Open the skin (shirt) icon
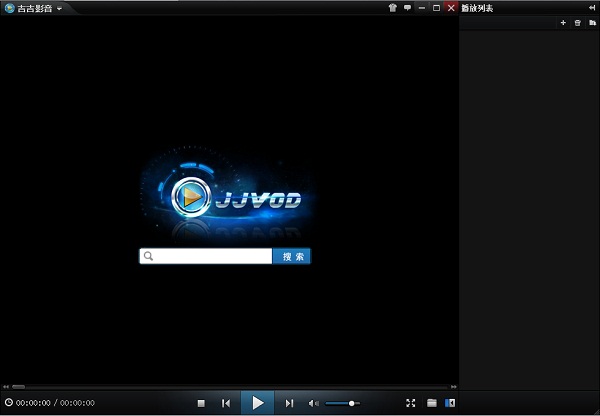Screen dimensions: 600x416 tap(393, 8)
